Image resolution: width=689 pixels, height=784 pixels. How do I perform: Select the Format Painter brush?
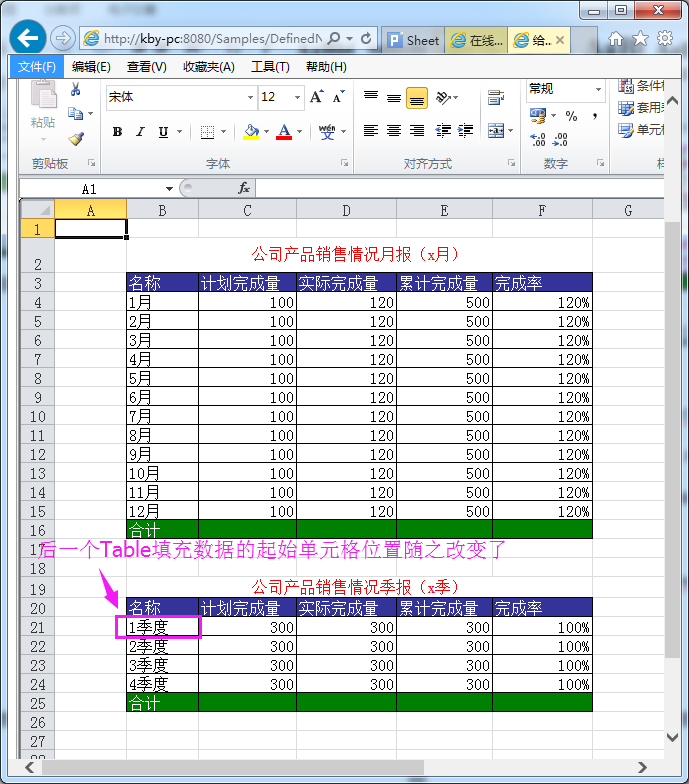pos(76,139)
